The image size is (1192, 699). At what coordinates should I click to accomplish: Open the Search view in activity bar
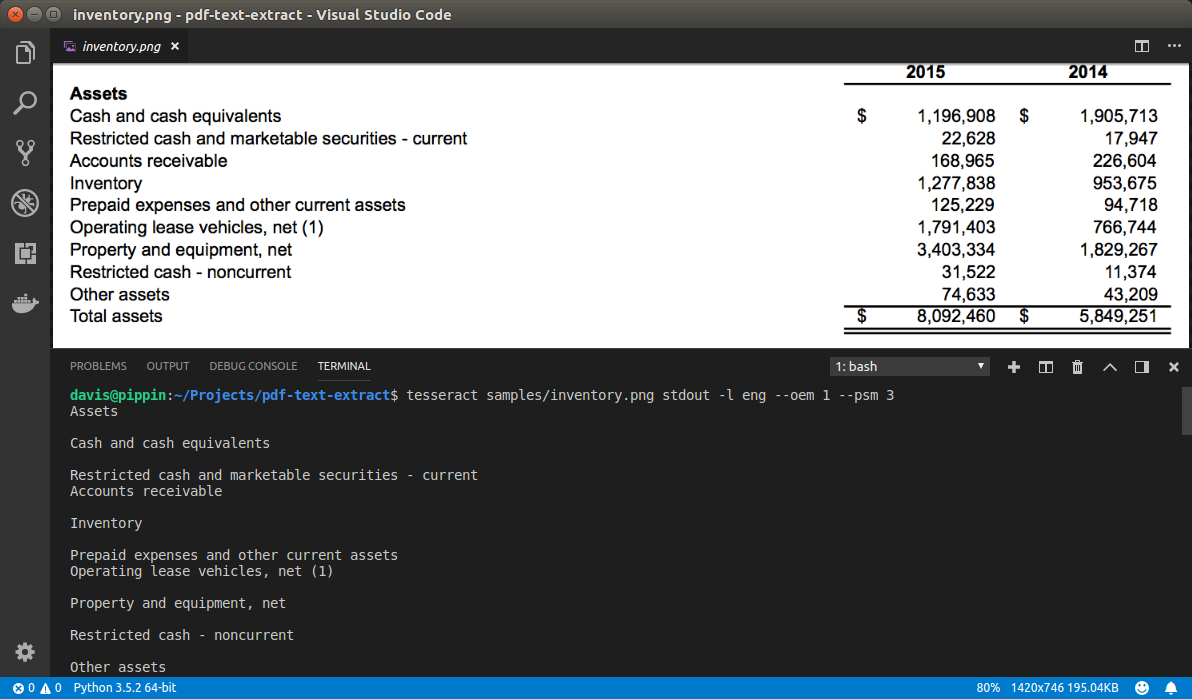pos(25,103)
